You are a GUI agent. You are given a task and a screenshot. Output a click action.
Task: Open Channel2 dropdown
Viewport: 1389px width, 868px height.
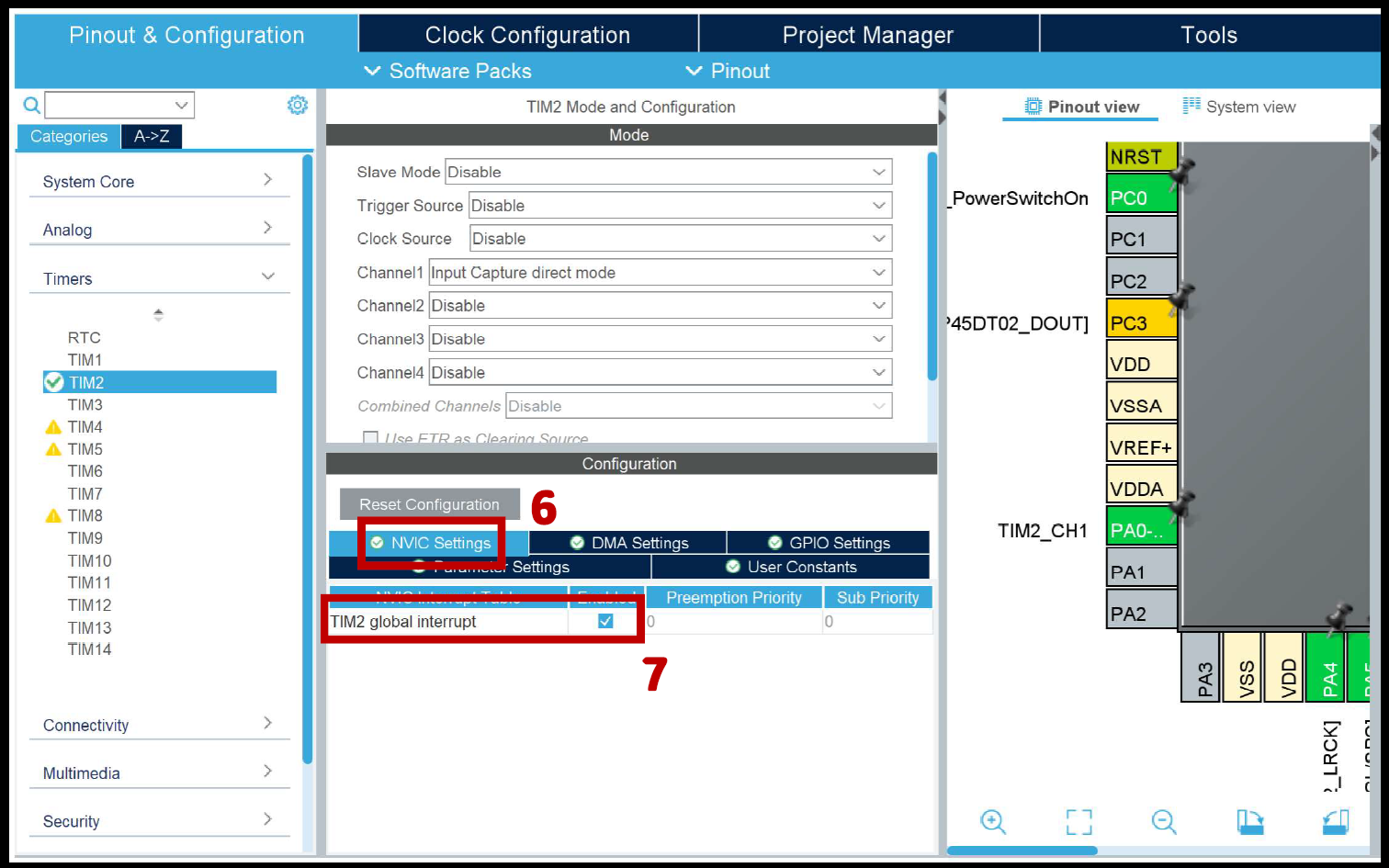[x=660, y=306]
